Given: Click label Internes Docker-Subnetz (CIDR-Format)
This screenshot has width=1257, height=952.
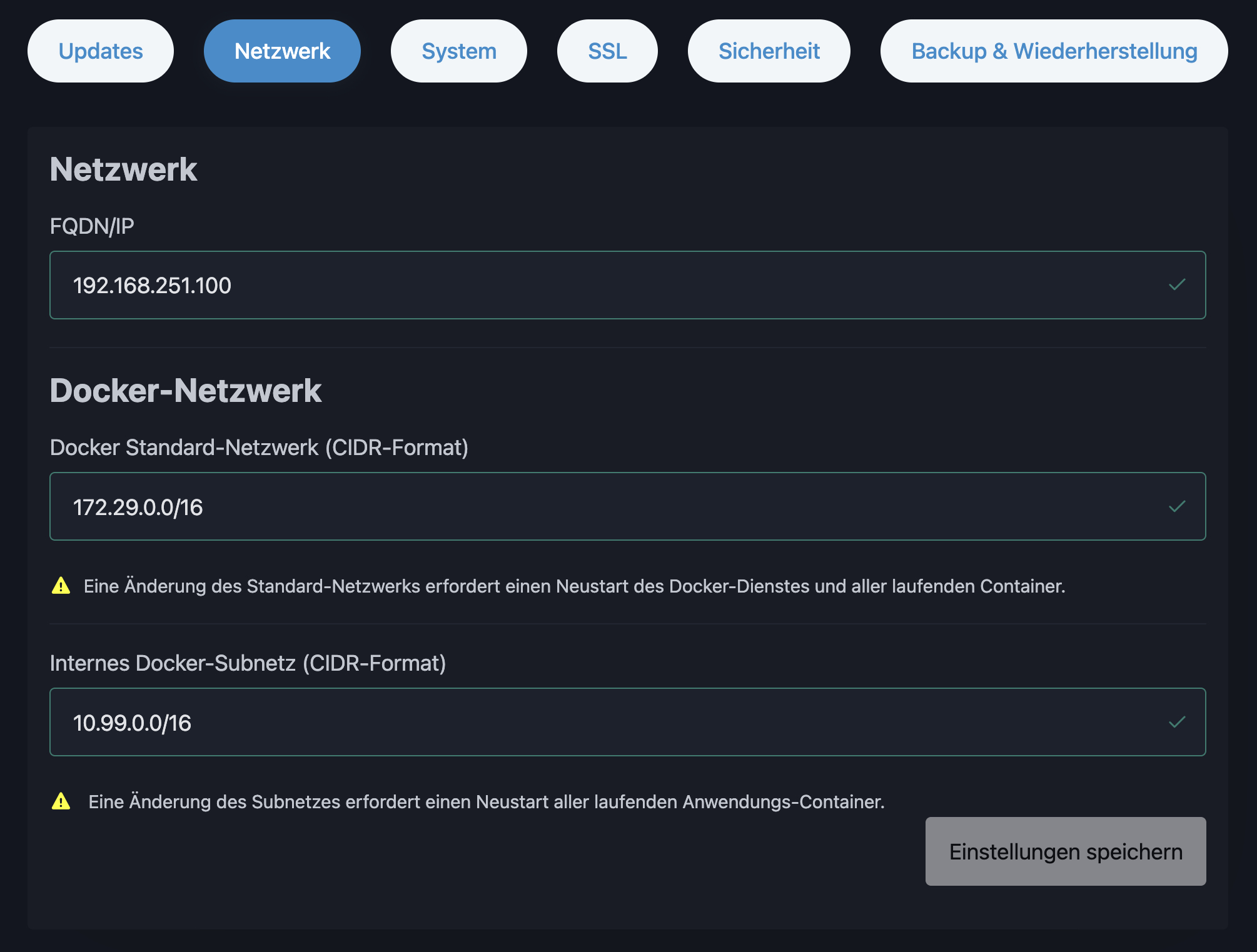Looking at the screenshot, I should click(x=248, y=663).
